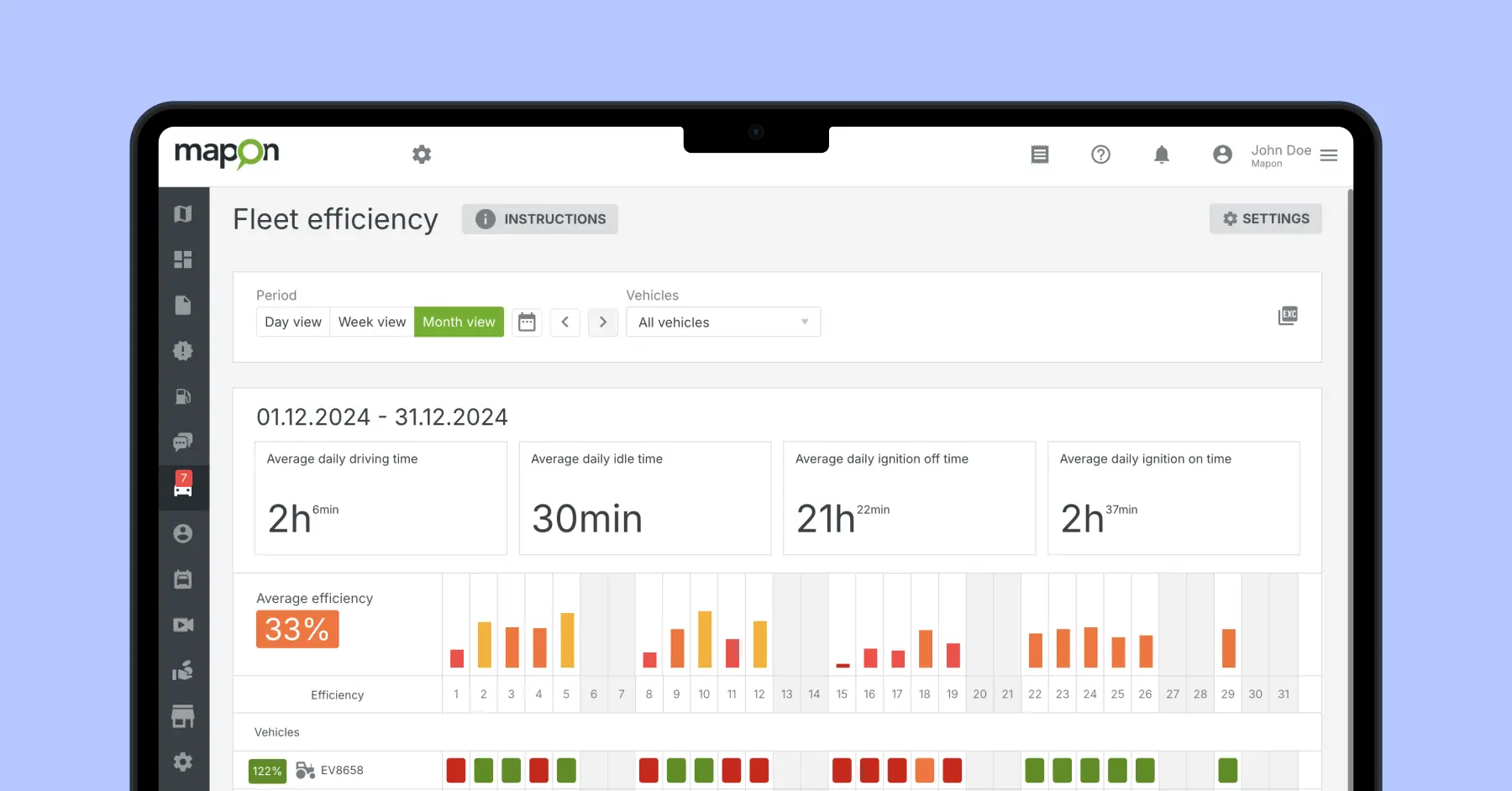Open the map view from sidebar
The height and width of the screenshot is (791, 1512).
(183, 214)
